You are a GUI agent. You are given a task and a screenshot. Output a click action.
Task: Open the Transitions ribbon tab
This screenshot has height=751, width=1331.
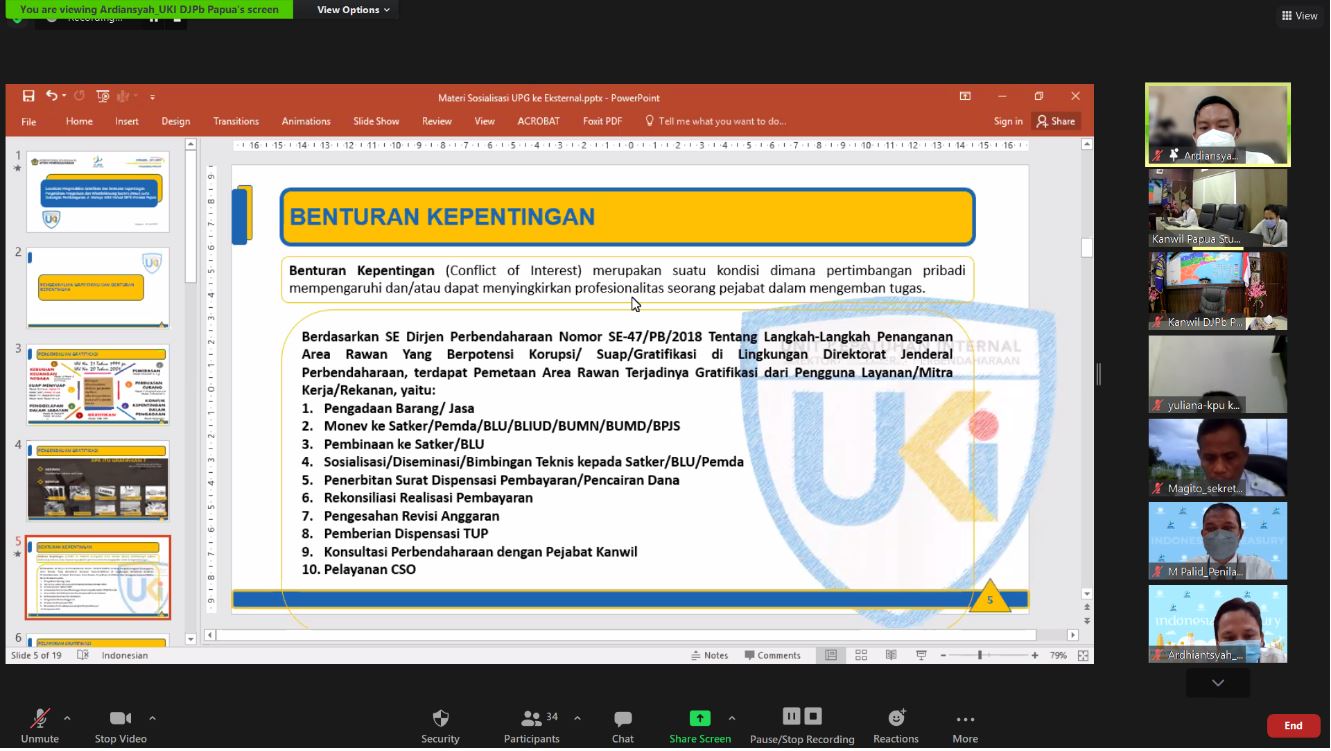tap(236, 122)
